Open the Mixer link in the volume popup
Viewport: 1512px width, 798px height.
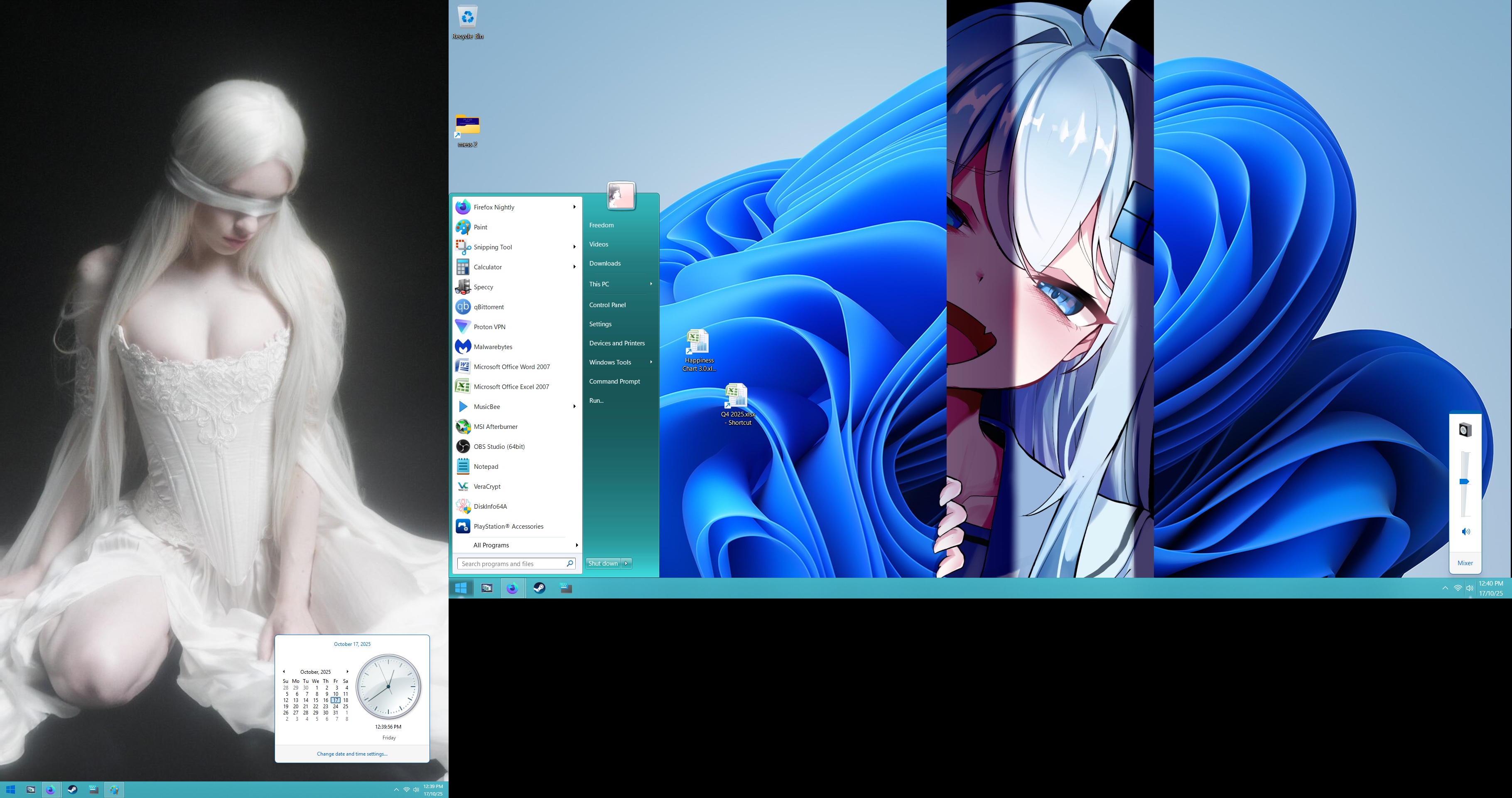click(1465, 563)
